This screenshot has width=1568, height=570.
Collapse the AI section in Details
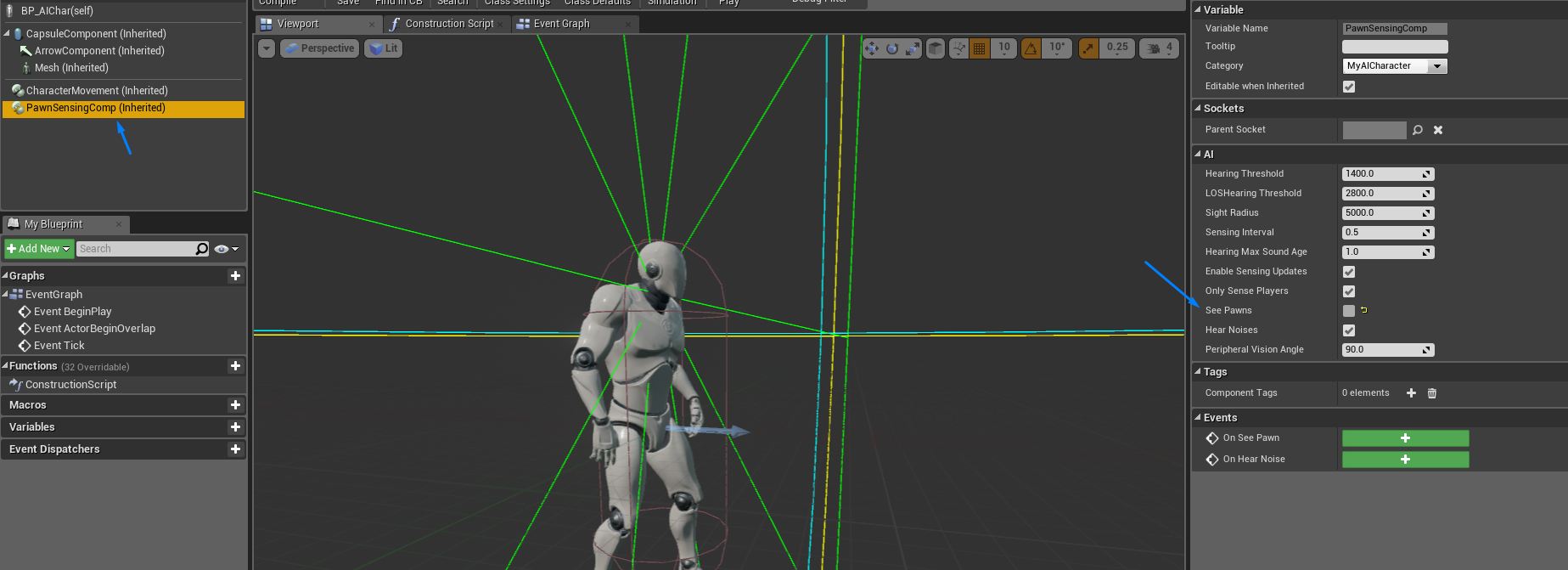click(x=1198, y=155)
